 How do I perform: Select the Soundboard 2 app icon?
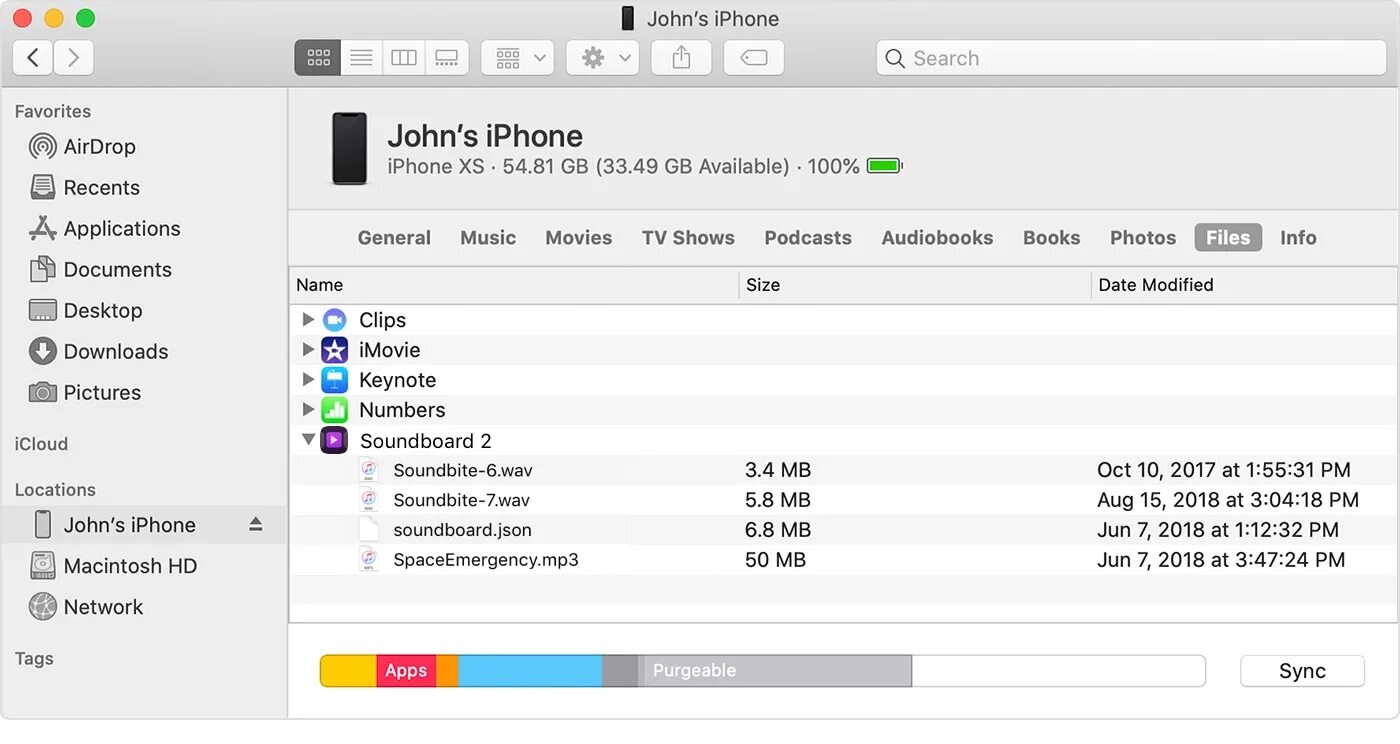tap(334, 440)
